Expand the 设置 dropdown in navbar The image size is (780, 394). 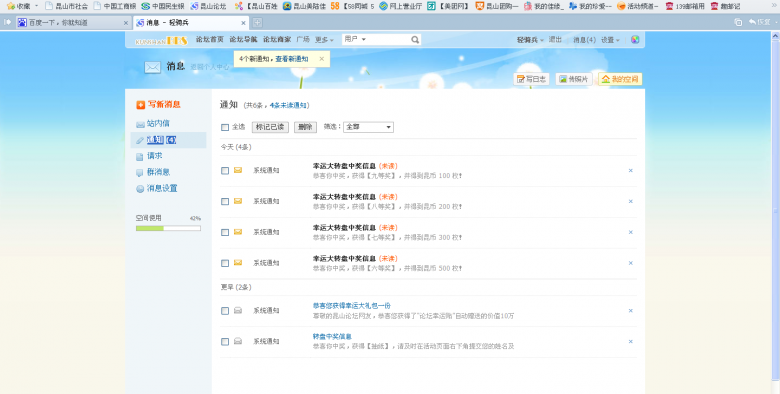(x=610, y=40)
